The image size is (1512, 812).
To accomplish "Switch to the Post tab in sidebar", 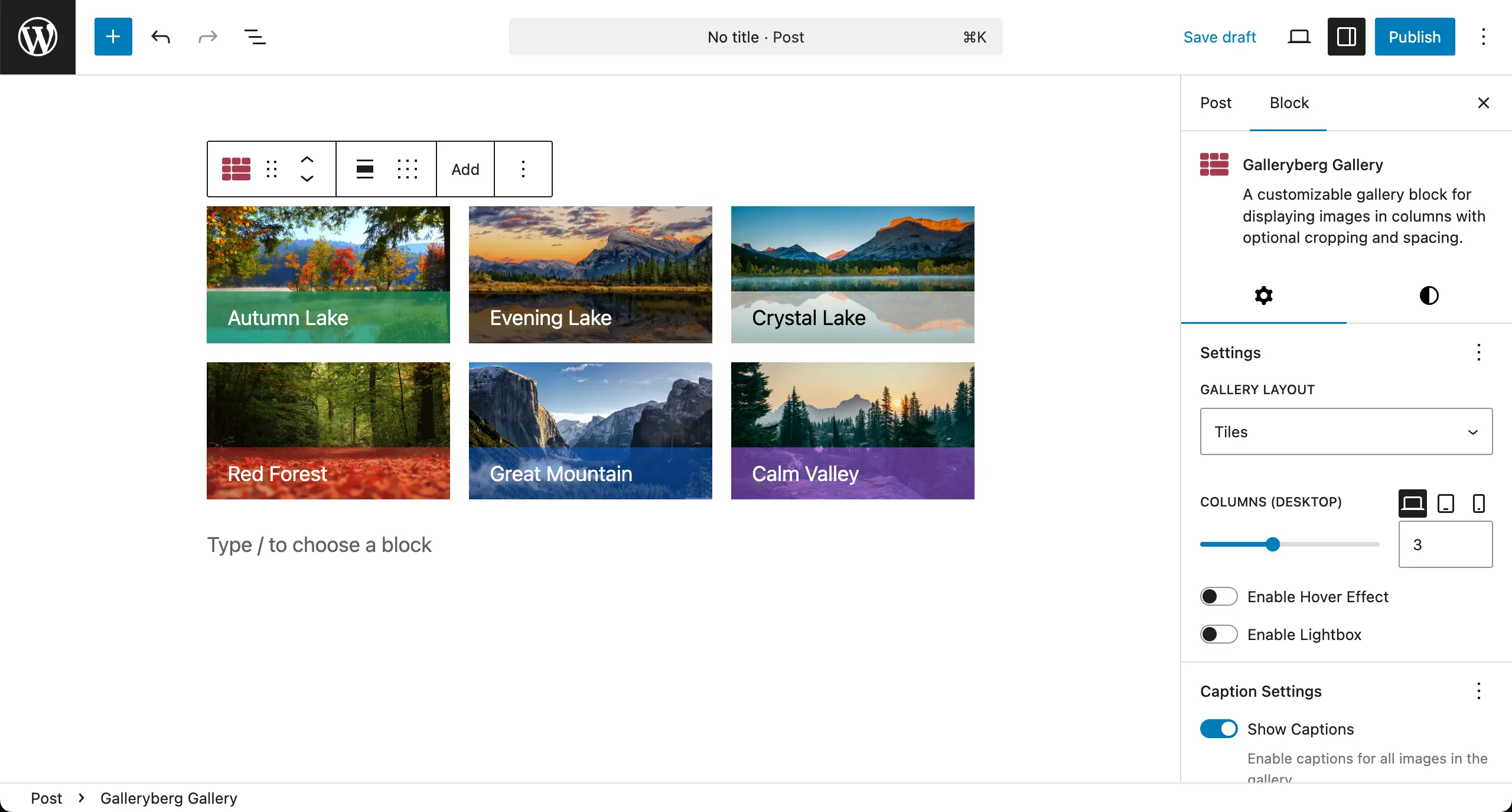I will coord(1216,103).
